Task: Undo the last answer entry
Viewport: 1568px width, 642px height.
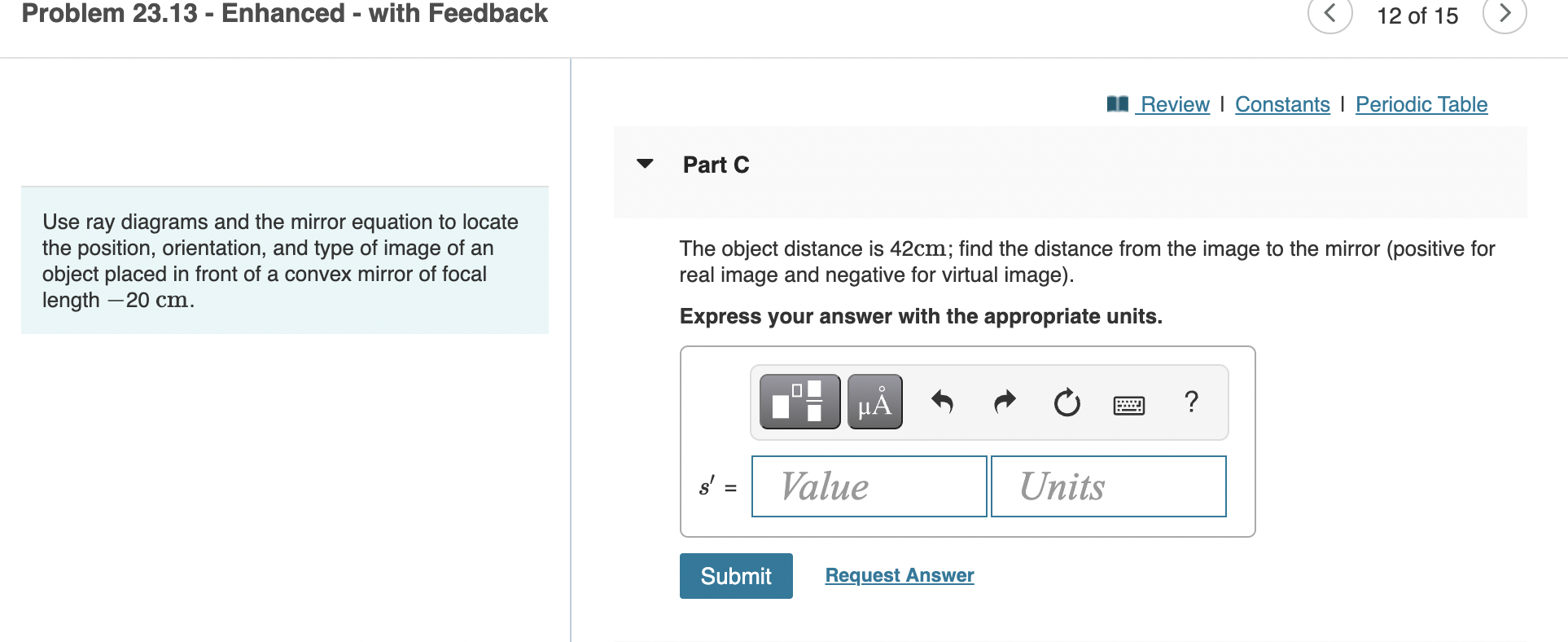Action: point(942,401)
